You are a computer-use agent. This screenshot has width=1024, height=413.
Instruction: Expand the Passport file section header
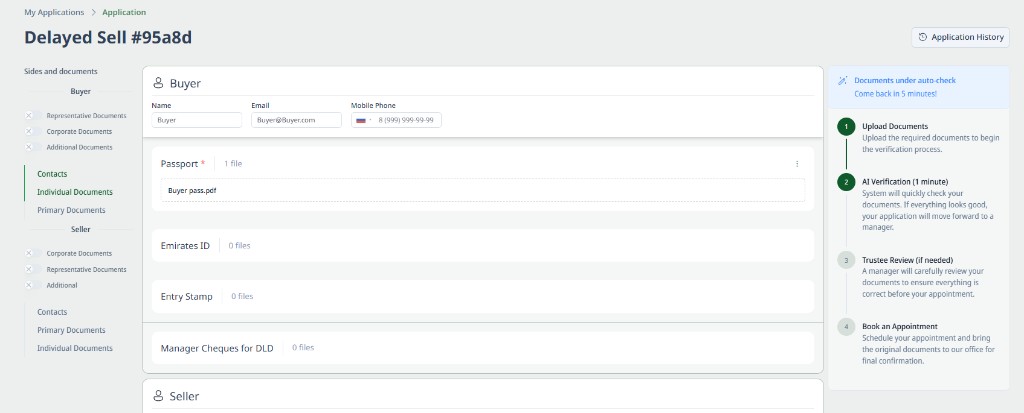(483, 164)
